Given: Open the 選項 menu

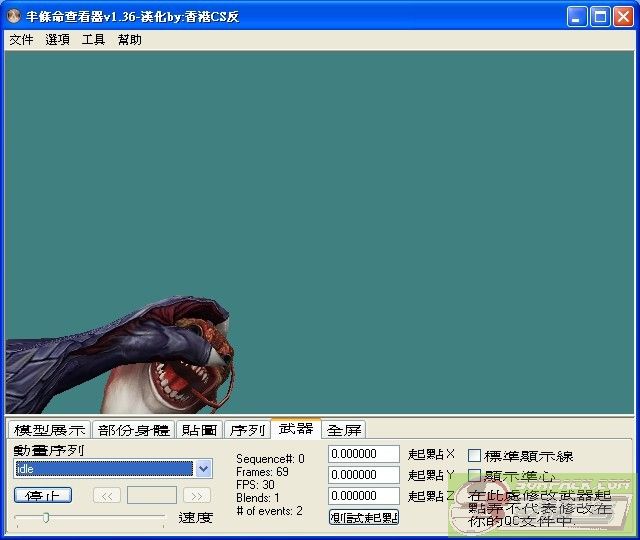Looking at the screenshot, I should [57, 40].
